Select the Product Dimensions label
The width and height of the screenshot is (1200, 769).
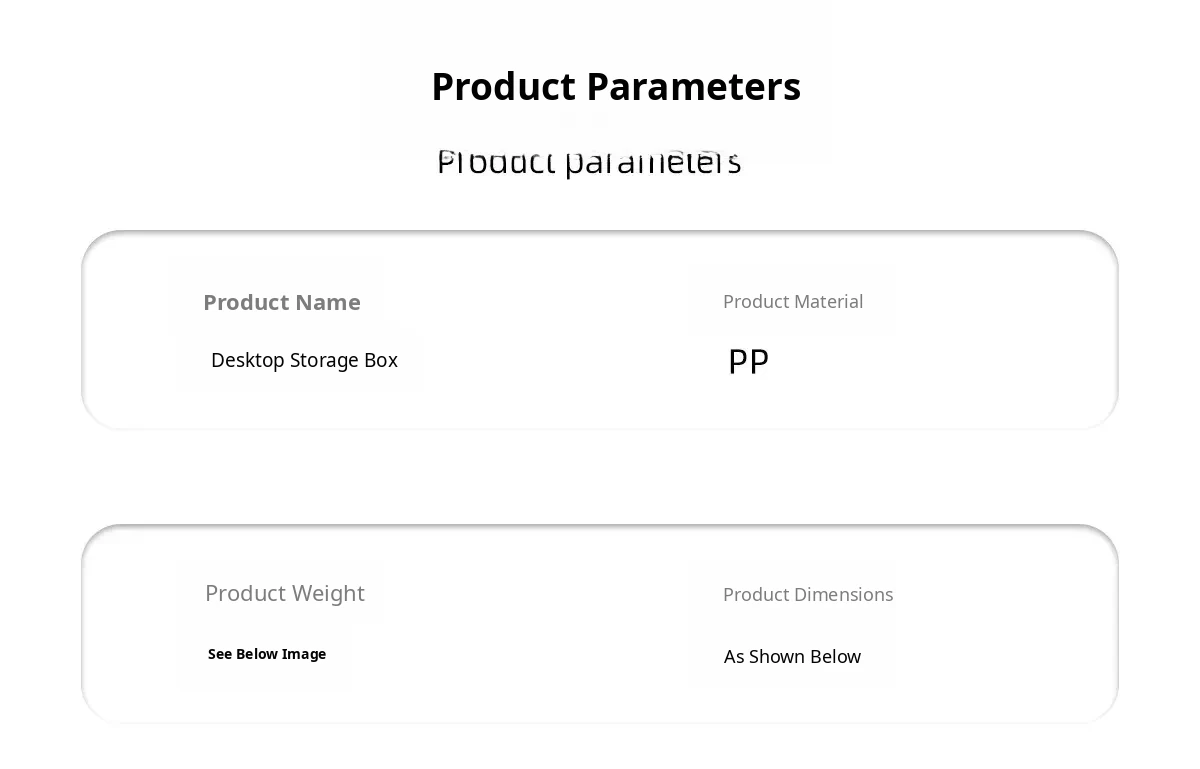(807, 594)
